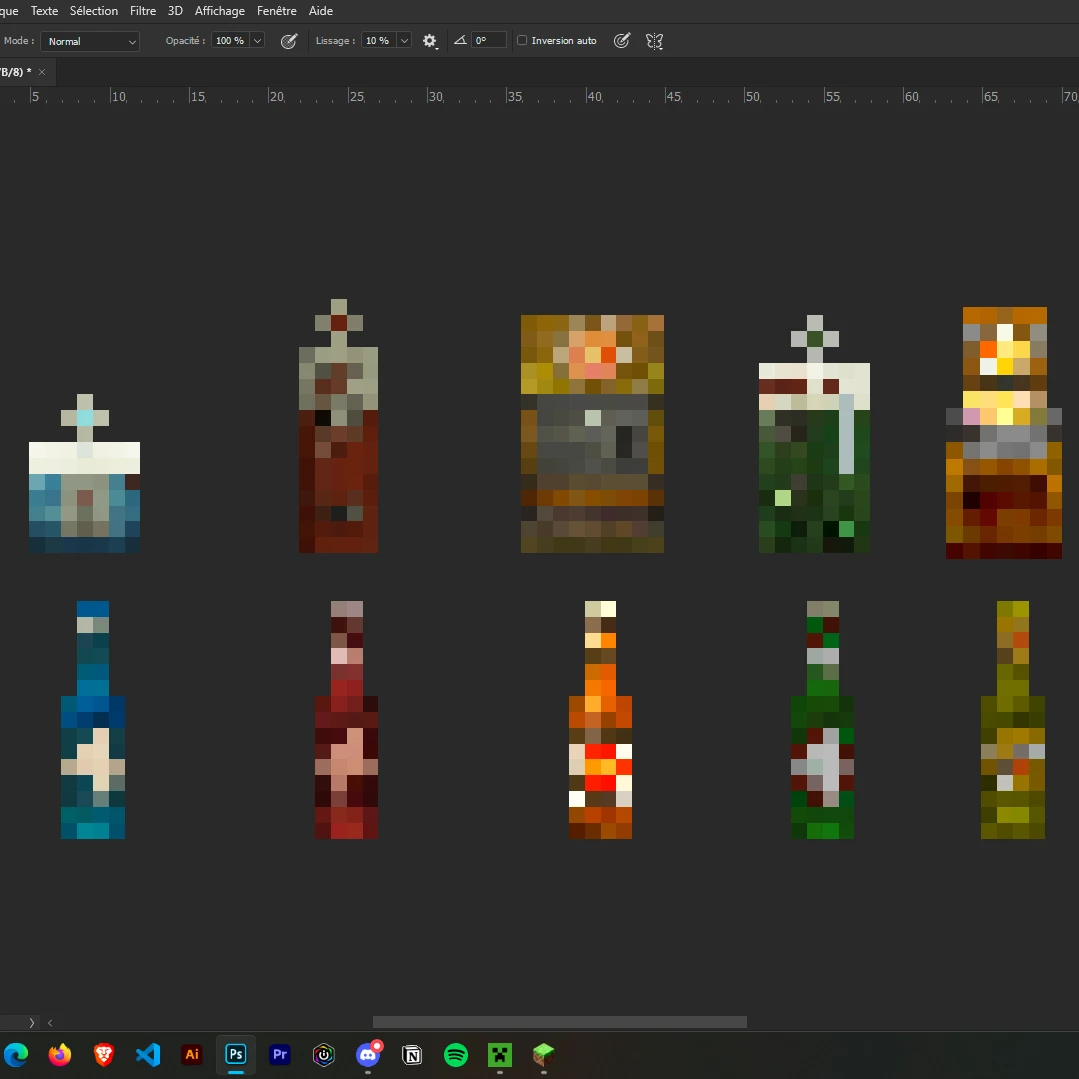Open the Sélection menu
The height and width of the screenshot is (1079, 1079).
pyautogui.click(x=94, y=11)
